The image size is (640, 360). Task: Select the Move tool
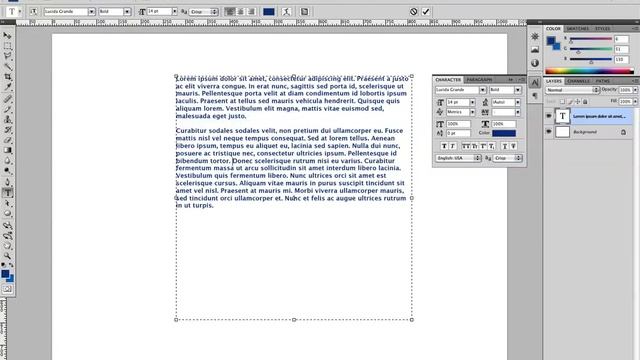pyautogui.click(x=7, y=36)
